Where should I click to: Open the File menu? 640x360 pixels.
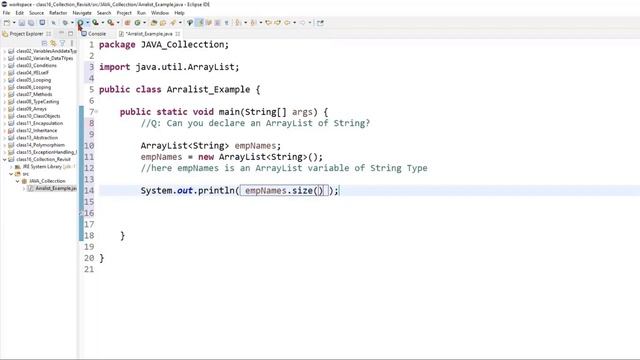tap(6, 13)
